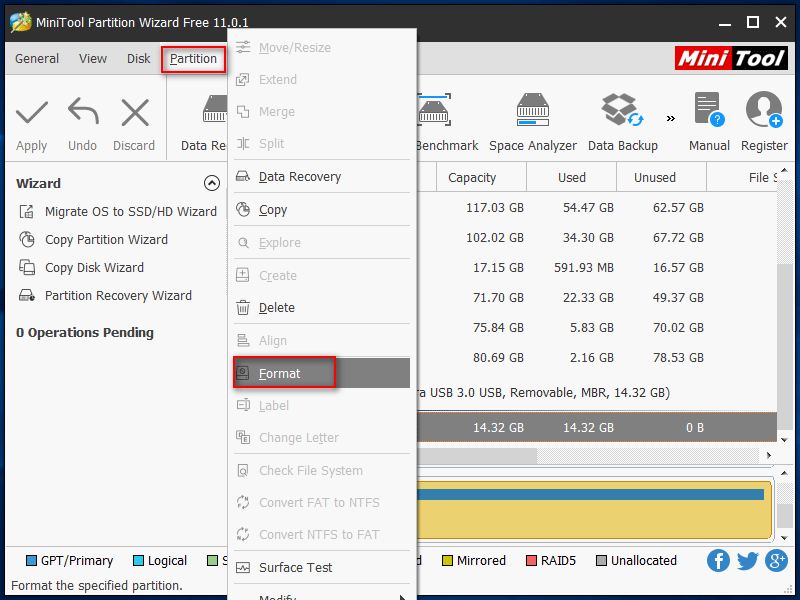Click the yellow USB partition map block

tap(594, 510)
